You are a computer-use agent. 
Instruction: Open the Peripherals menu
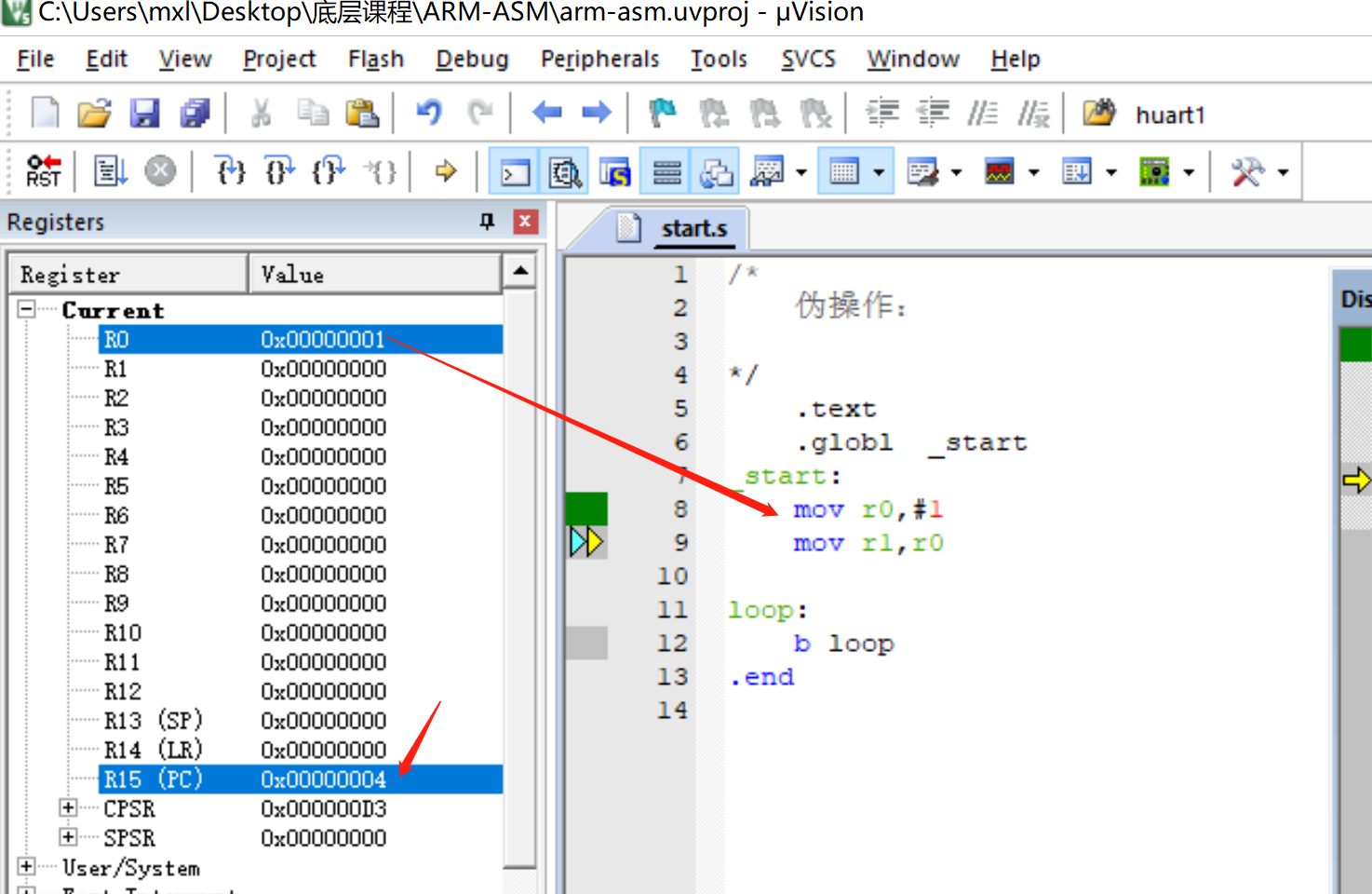599,59
